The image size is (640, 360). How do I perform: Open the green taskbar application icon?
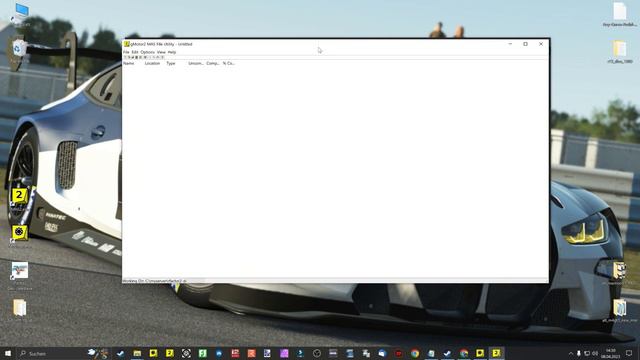pos(202,353)
